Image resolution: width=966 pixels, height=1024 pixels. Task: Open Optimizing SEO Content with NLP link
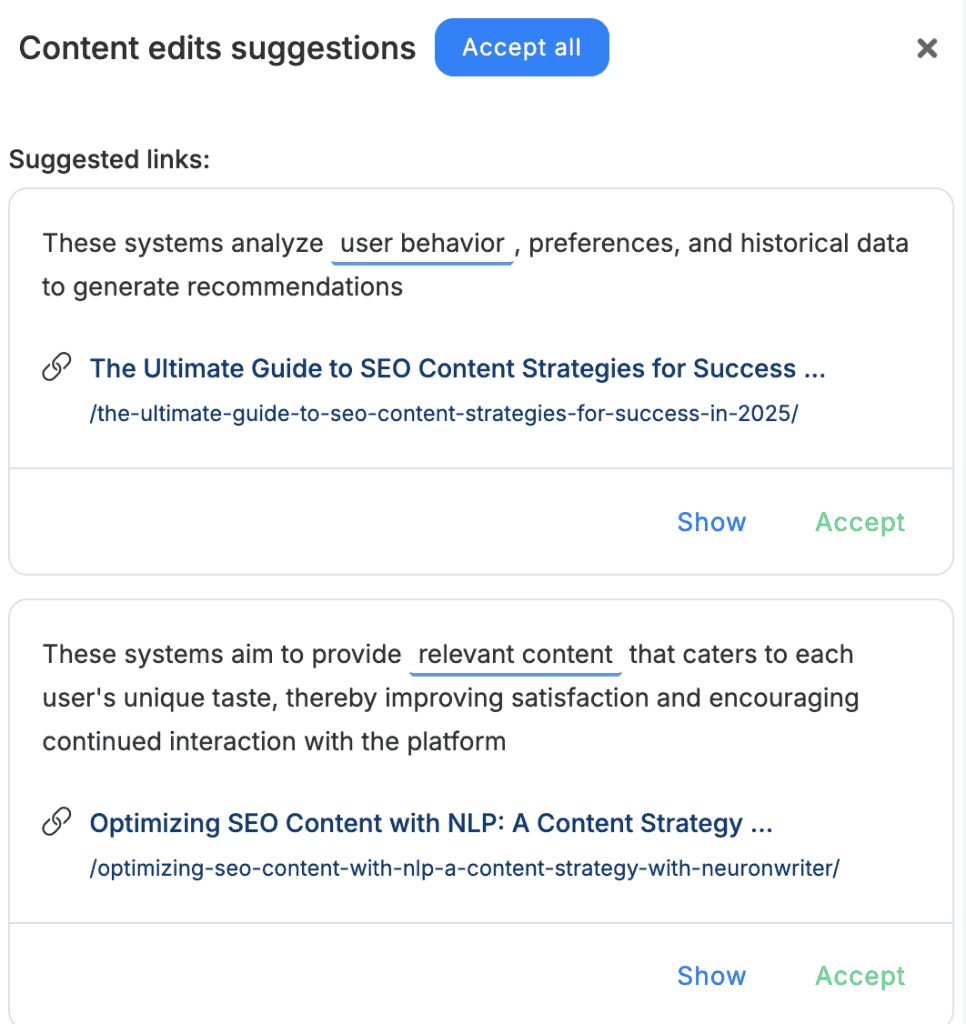(x=430, y=823)
